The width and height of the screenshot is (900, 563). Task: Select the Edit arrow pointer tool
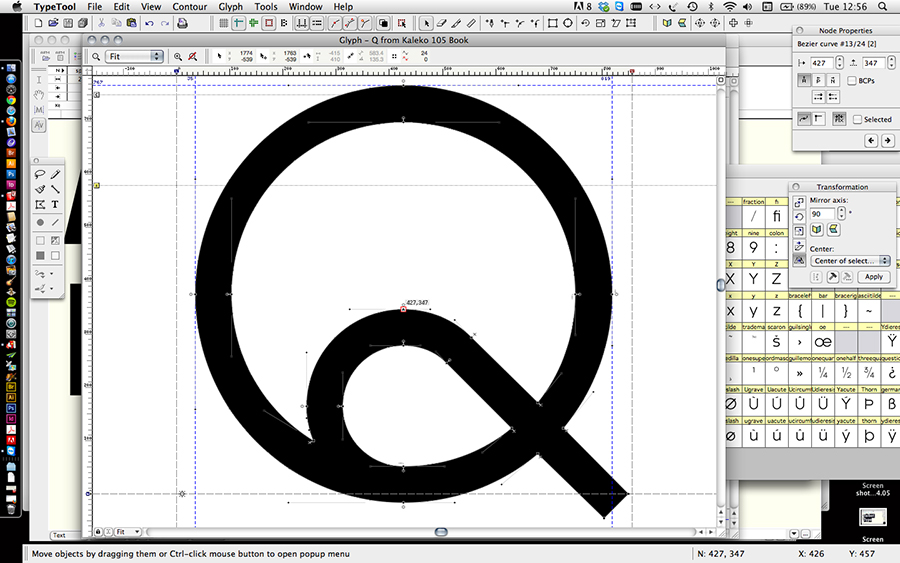click(425, 23)
